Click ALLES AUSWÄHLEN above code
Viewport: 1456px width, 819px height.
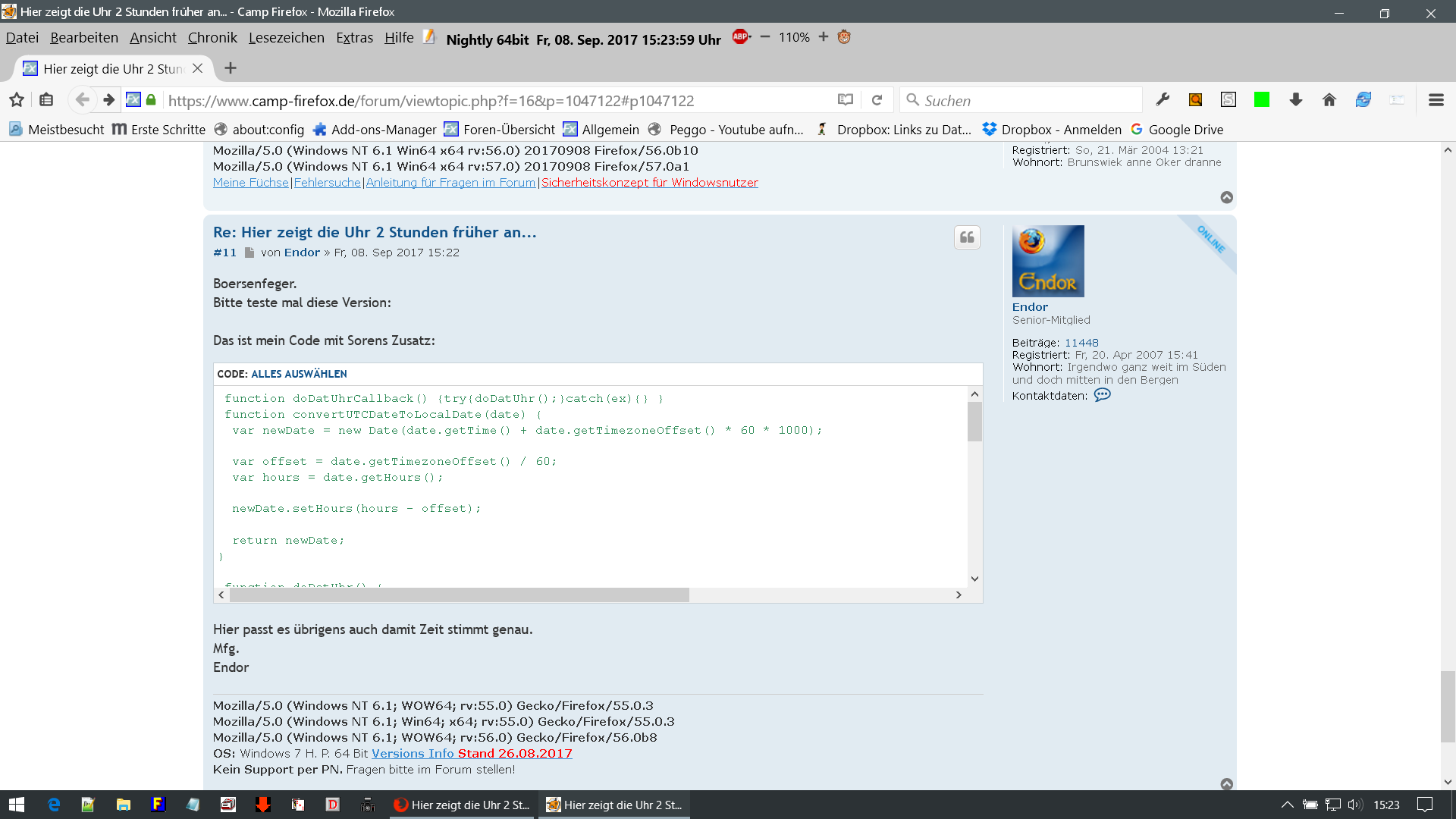(x=299, y=374)
